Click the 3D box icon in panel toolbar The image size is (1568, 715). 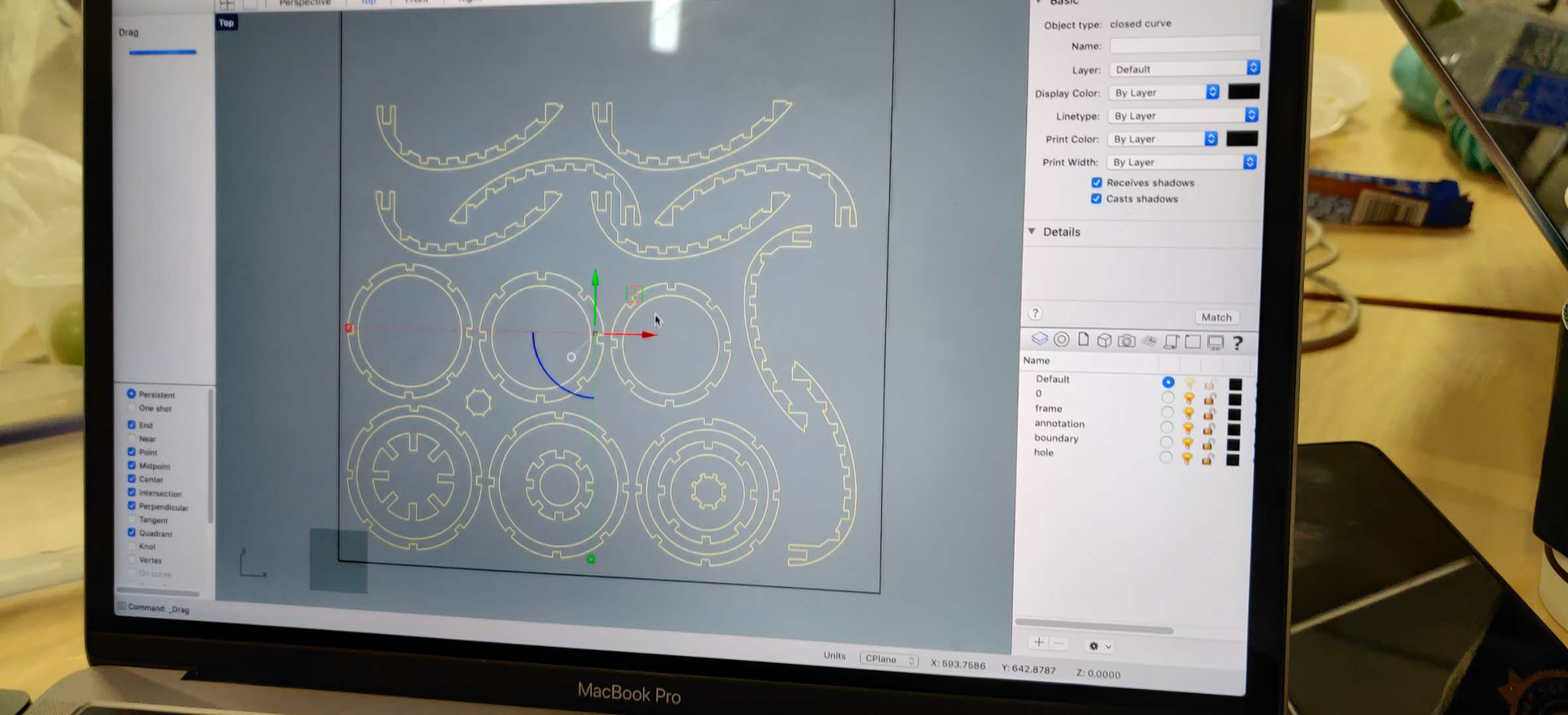pos(1104,340)
